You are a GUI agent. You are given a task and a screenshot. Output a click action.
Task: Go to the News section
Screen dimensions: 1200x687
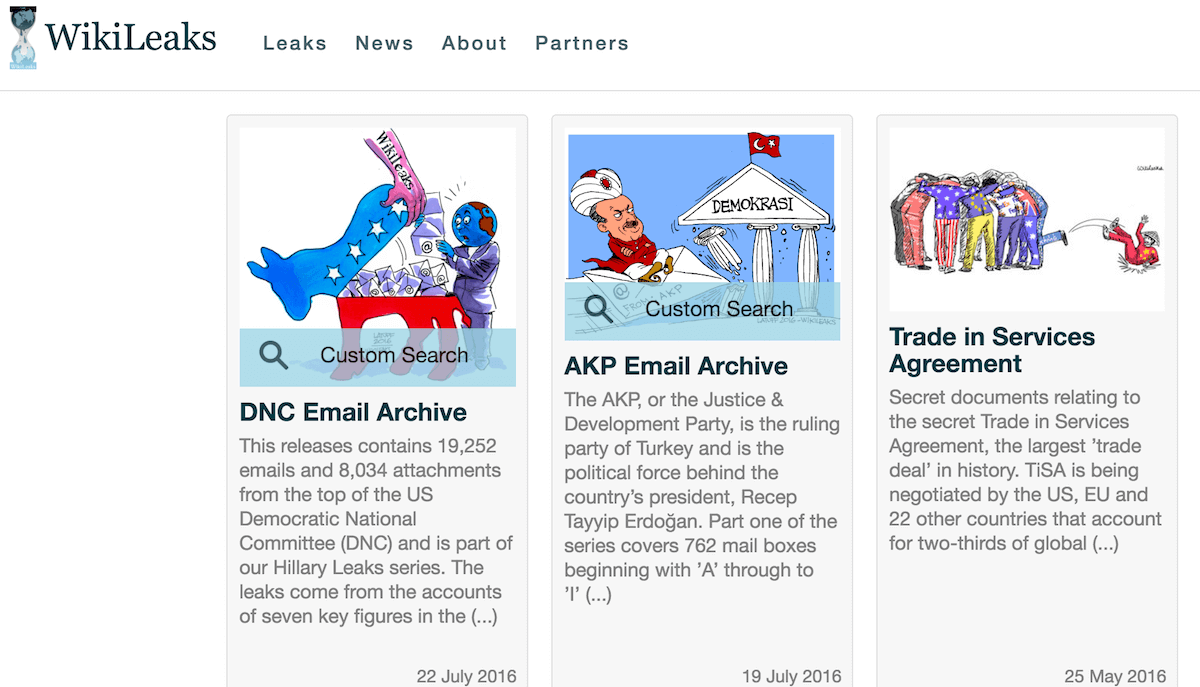(x=384, y=43)
